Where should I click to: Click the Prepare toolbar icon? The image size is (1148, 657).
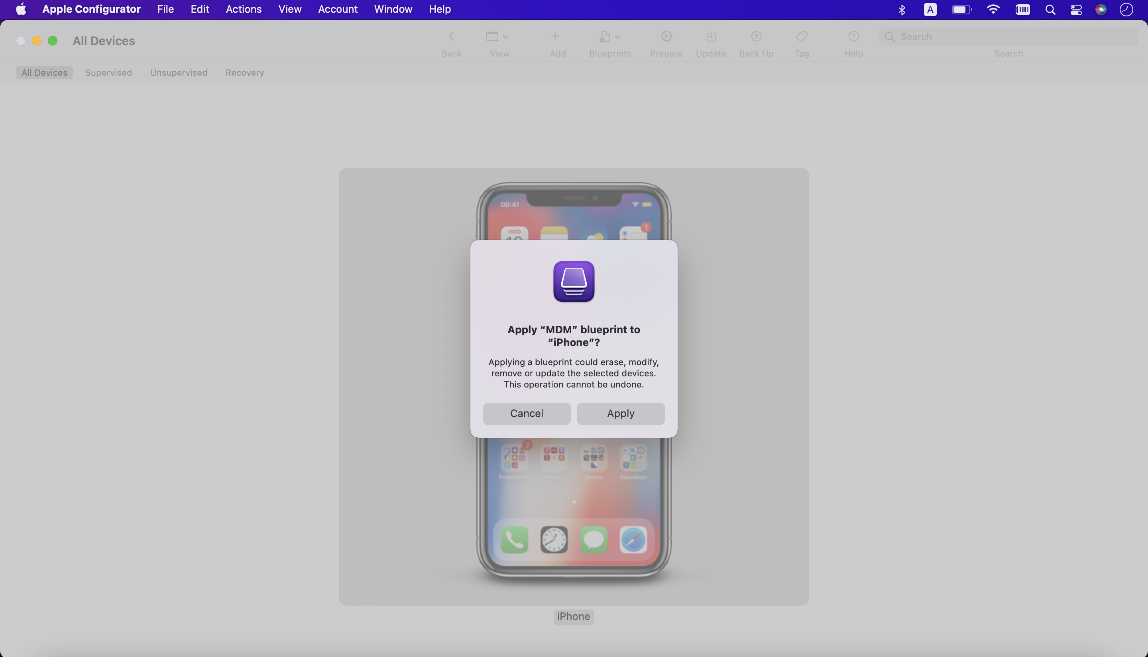[666, 37]
